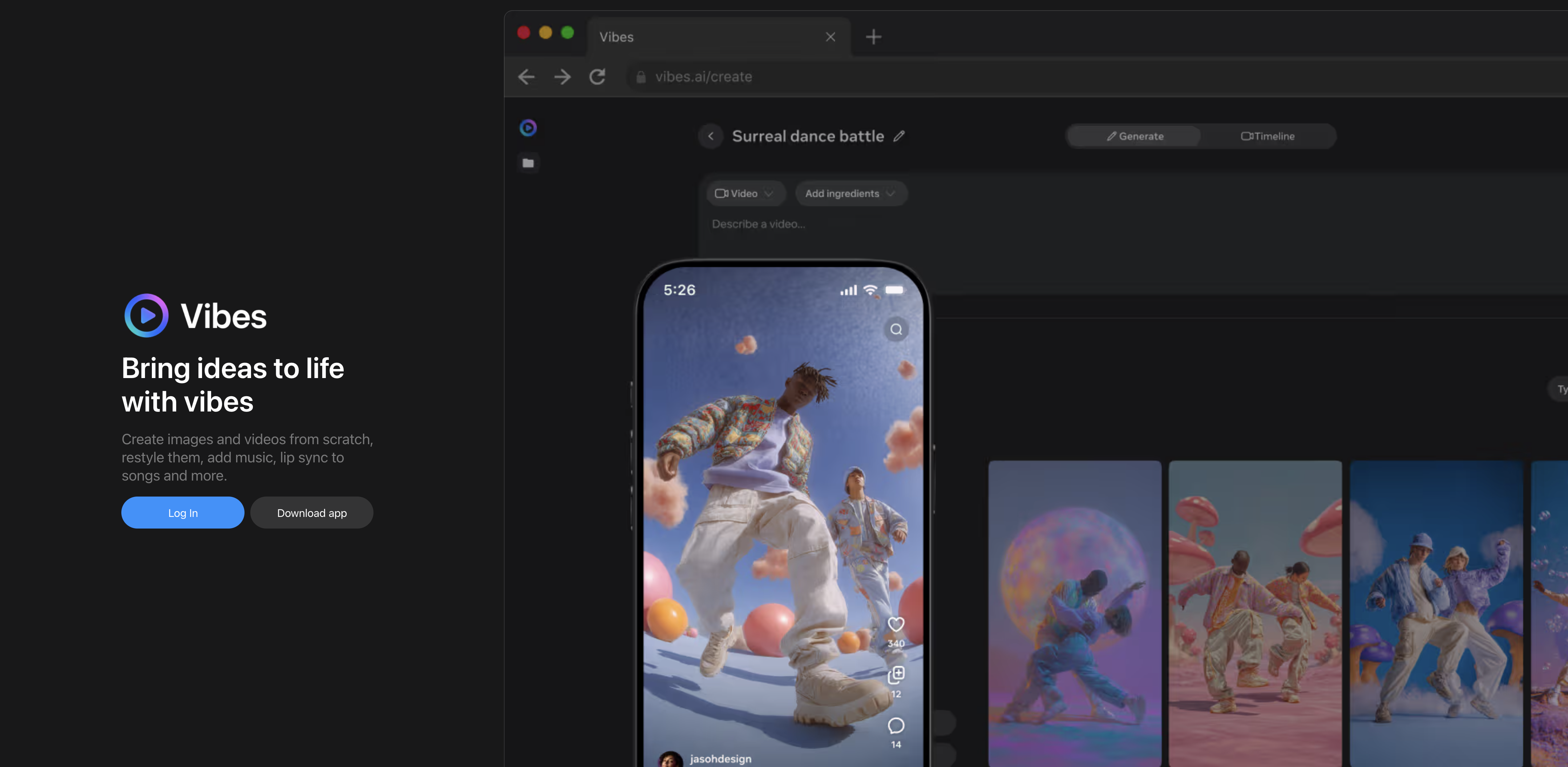Click the pencil icon to rename the project
The width and height of the screenshot is (1568, 767).
pyautogui.click(x=899, y=136)
